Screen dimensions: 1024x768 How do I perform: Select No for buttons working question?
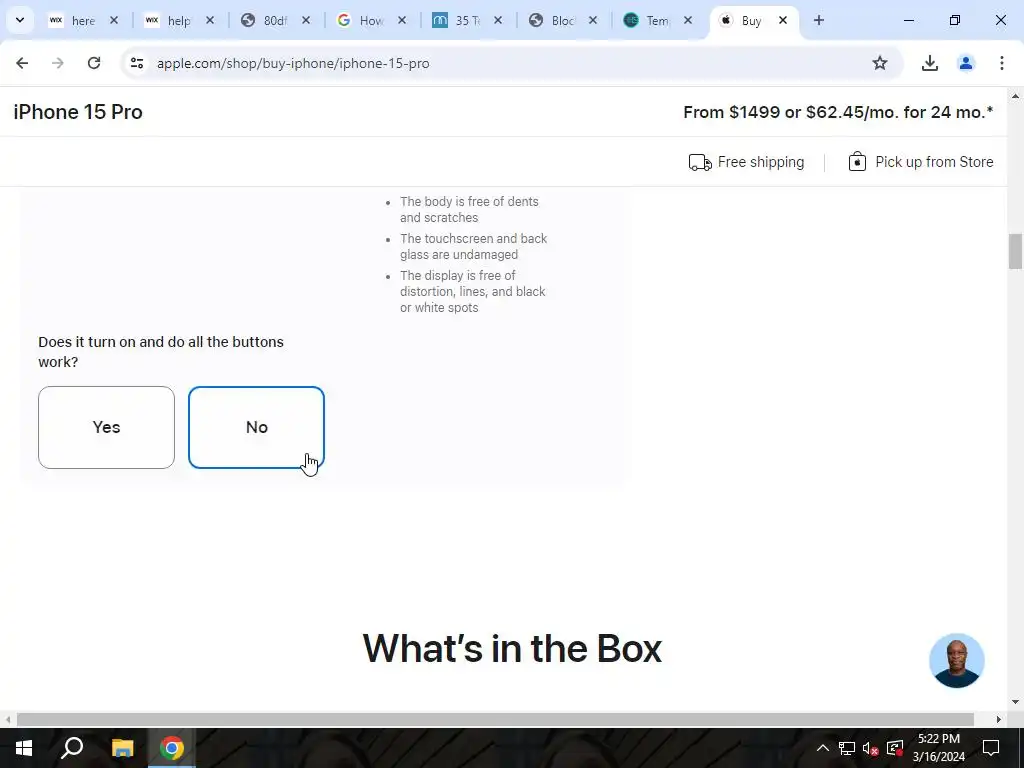coord(256,427)
